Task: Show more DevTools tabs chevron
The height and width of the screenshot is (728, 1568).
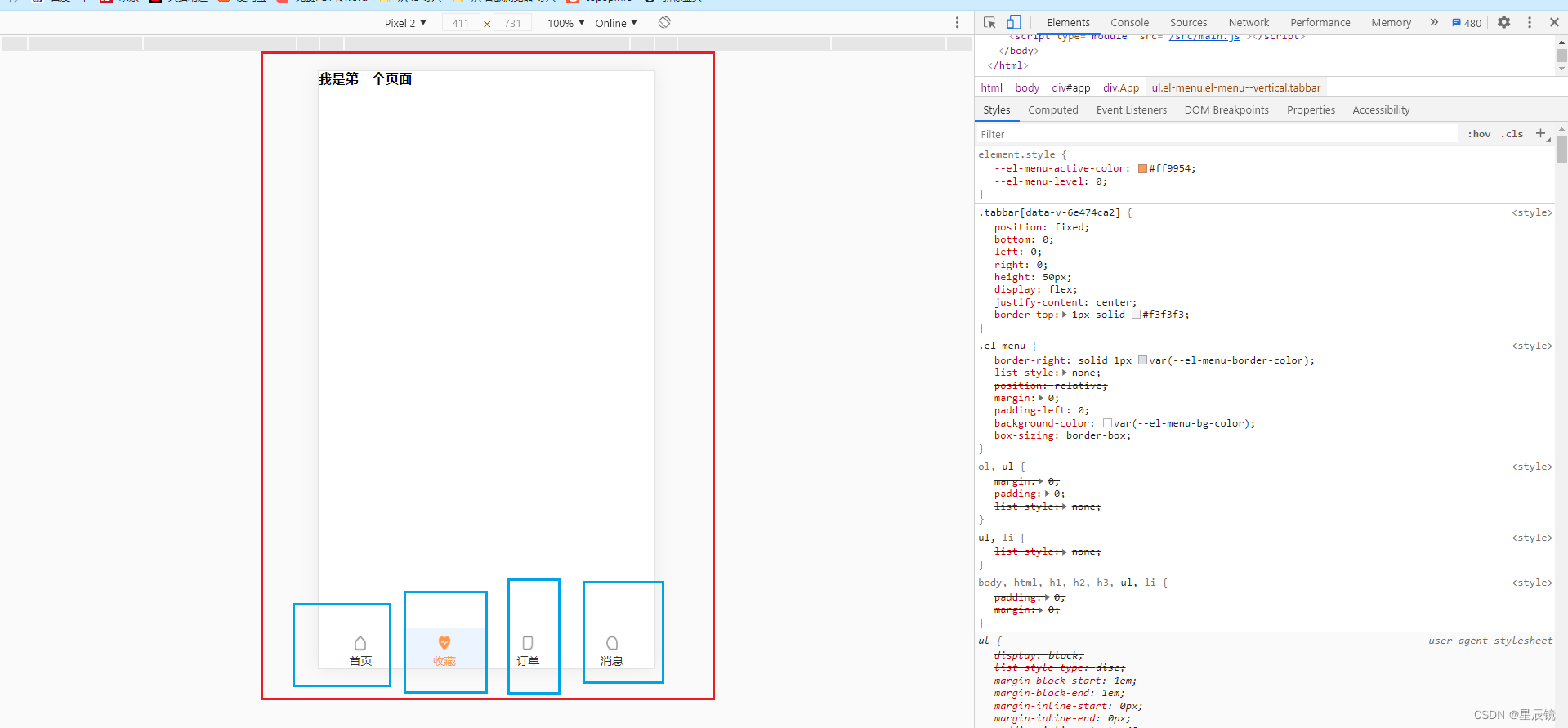Action: tap(1434, 23)
